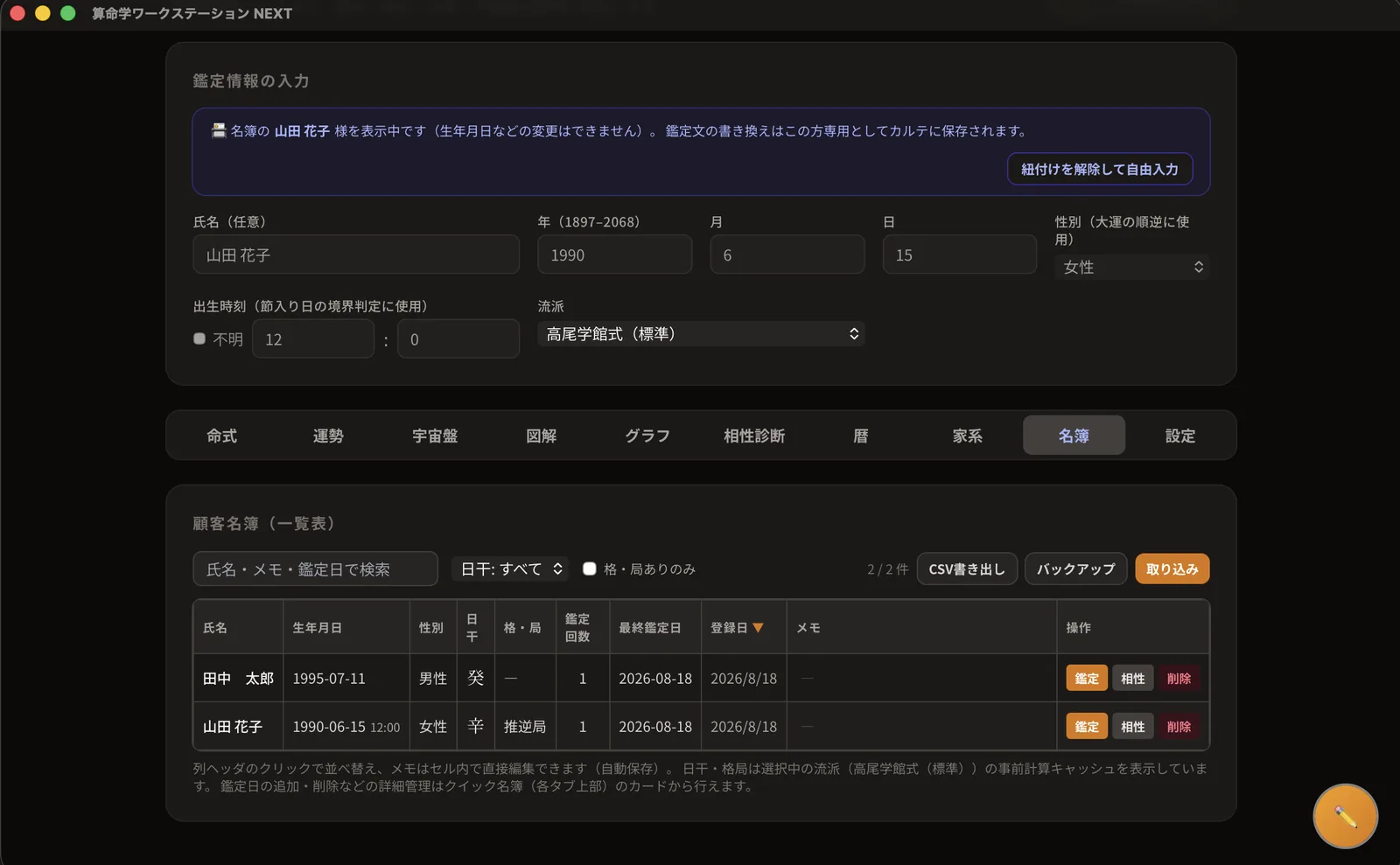Enable the 格・局ありのみ filter checkbox
The width and height of the screenshot is (1400, 865).
click(590, 569)
